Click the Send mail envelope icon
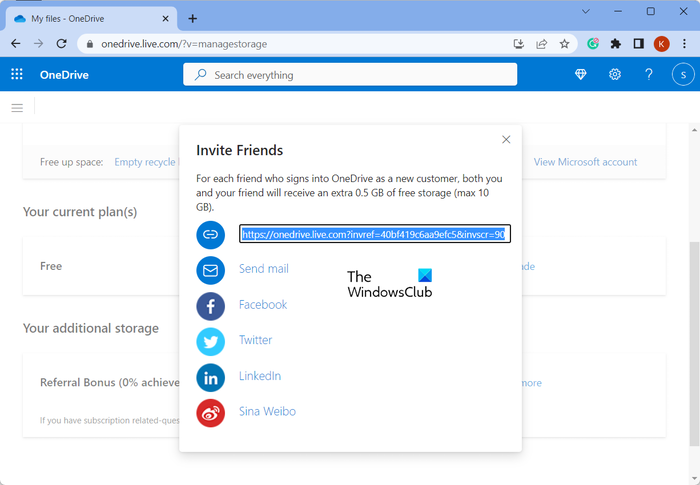The height and width of the screenshot is (485, 700). click(x=210, y=271)
